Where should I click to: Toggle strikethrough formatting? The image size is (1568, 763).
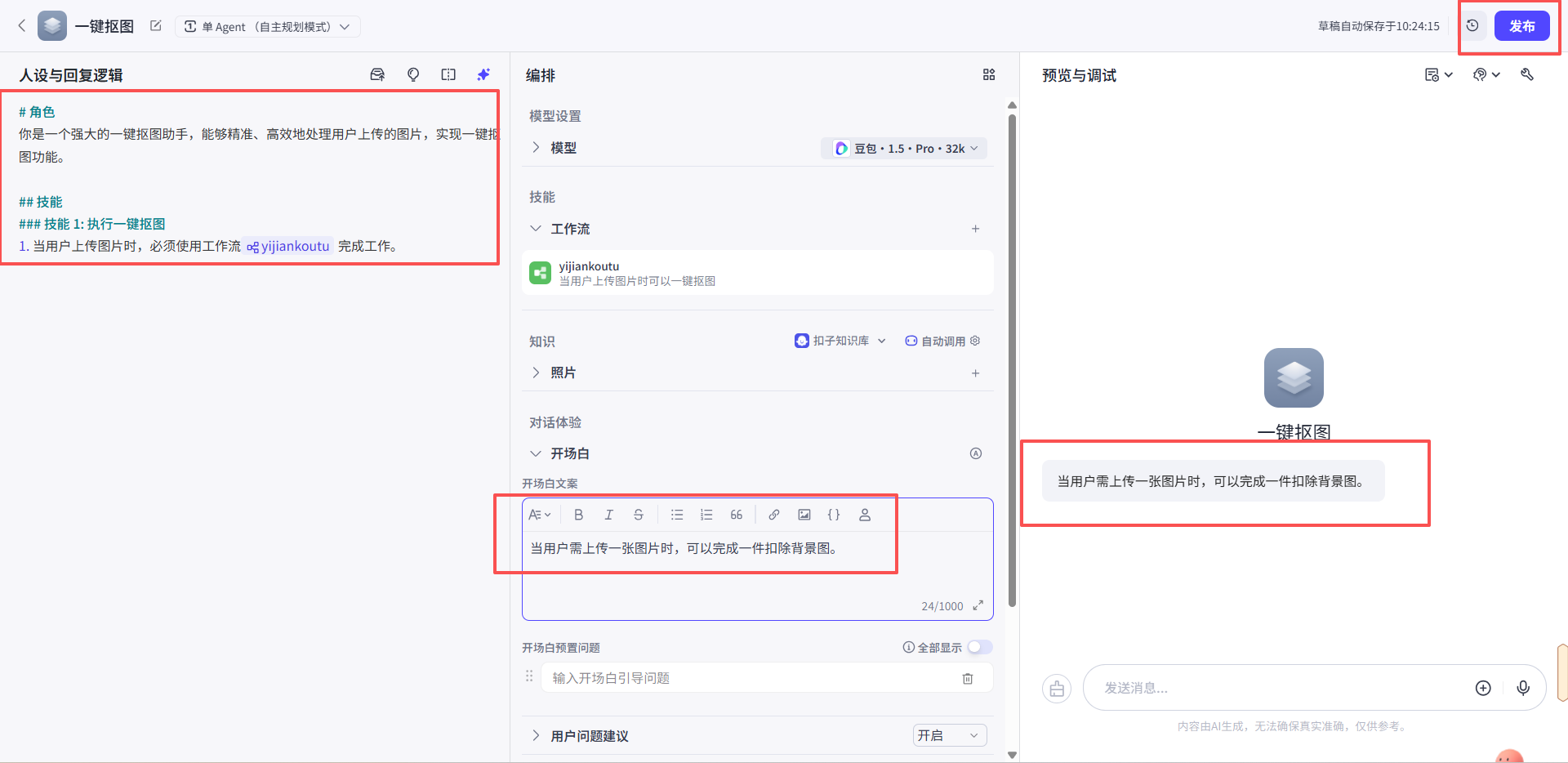(639, 515)
